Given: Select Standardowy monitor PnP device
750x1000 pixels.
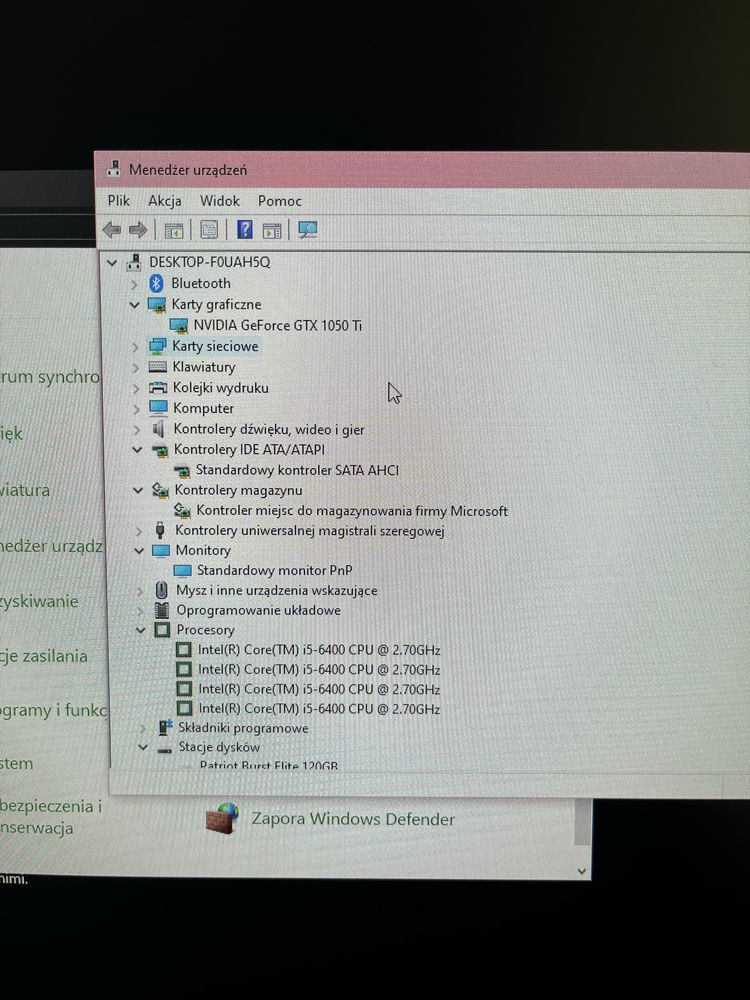Looking at the screenshot, I should [x=274, y=571].
